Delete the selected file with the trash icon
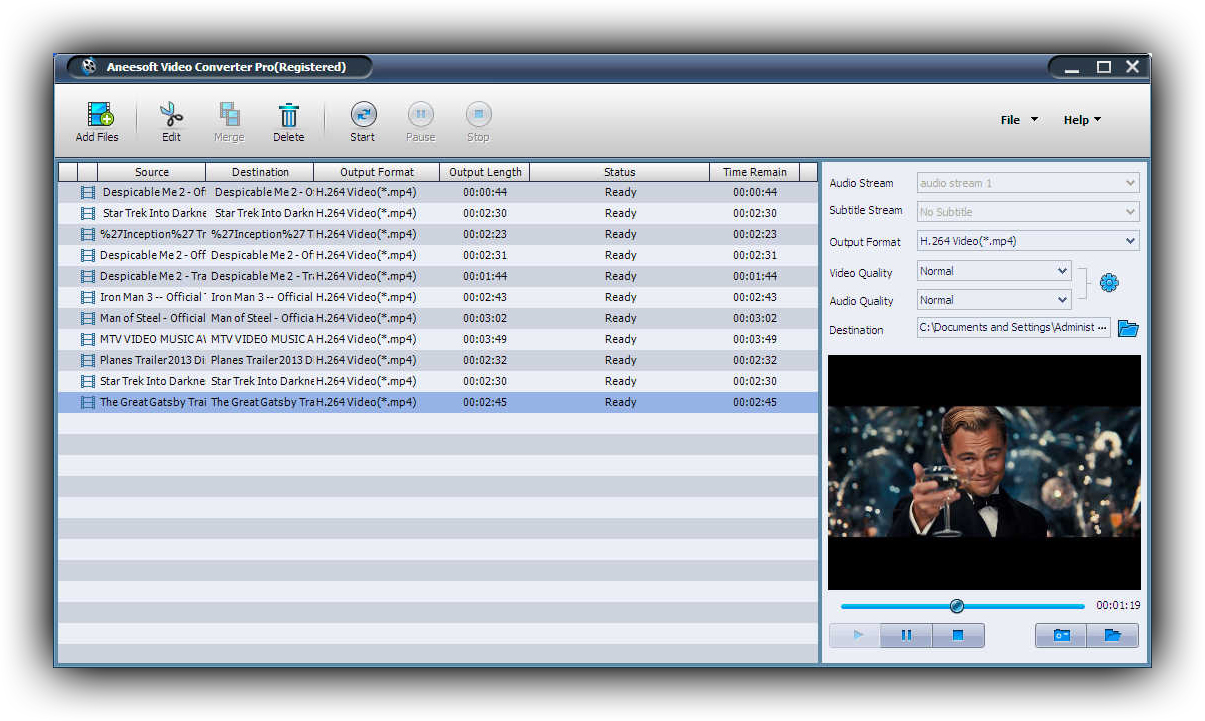The width and height of the screenshot is (1205, 721). click(288, 114)
